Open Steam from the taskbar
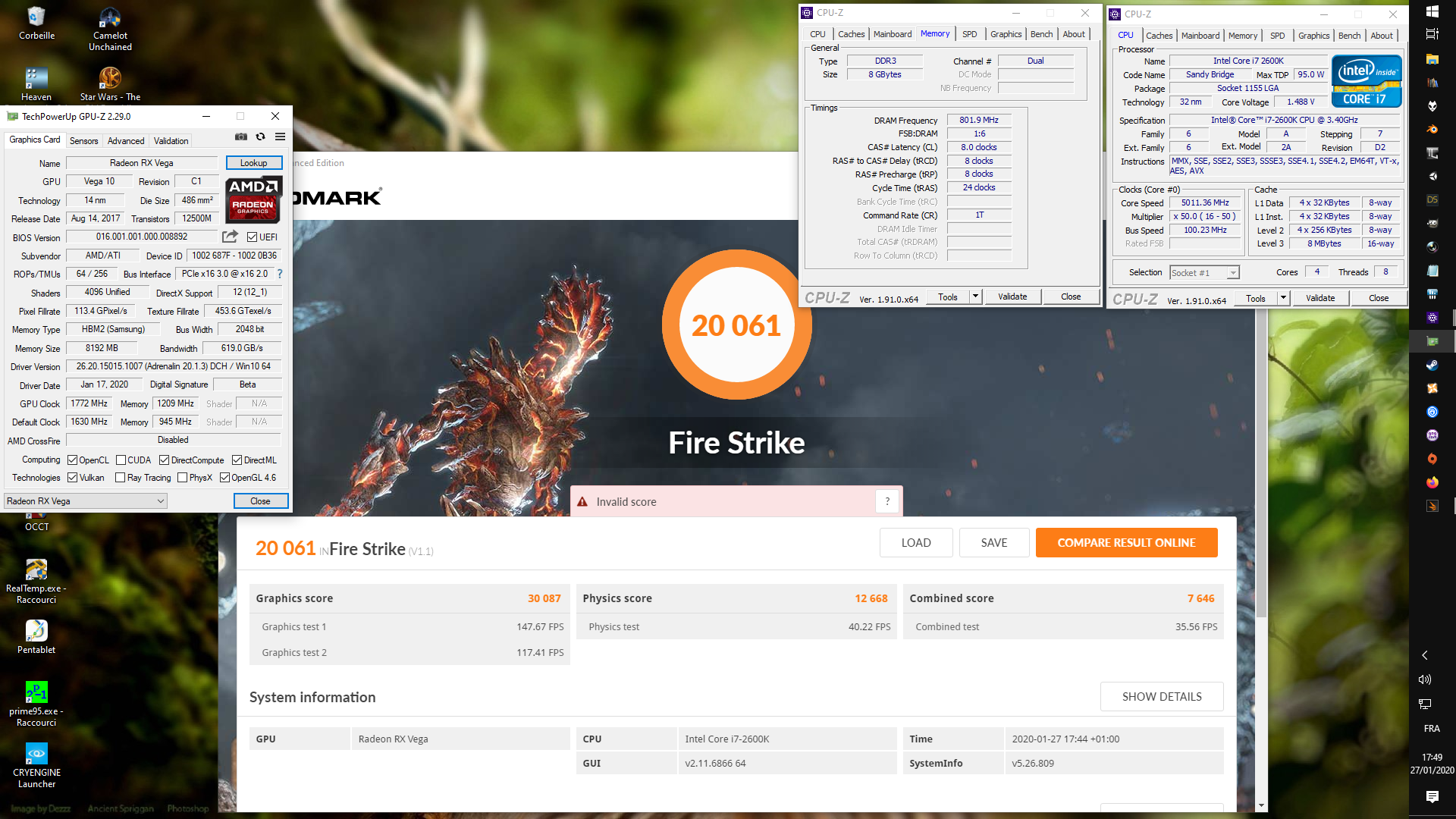Image resolution: width=1456 pixels, height=819 pixels. tap(1432, 365)
